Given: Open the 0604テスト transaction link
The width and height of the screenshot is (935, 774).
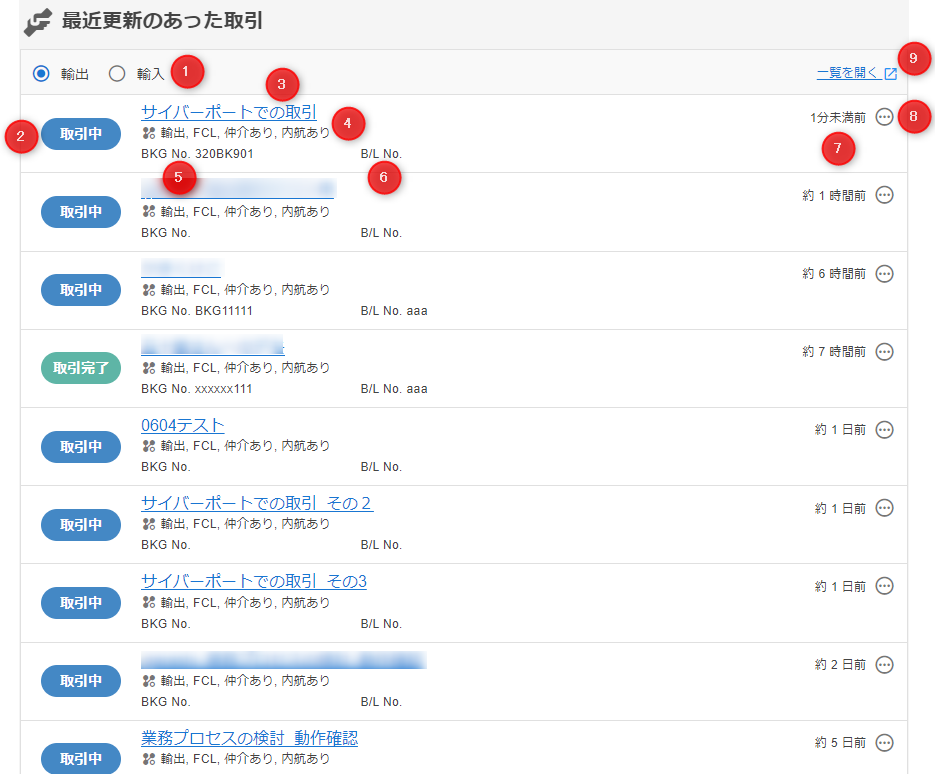Looking at the screenshot, I should [182, 425].
